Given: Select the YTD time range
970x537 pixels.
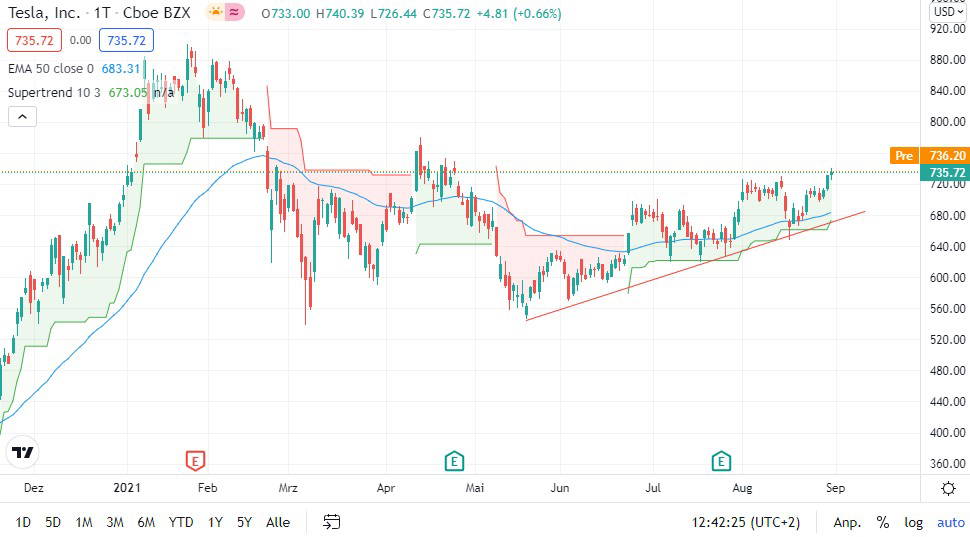Looking at the screenshot, I should tap(181, 522).
